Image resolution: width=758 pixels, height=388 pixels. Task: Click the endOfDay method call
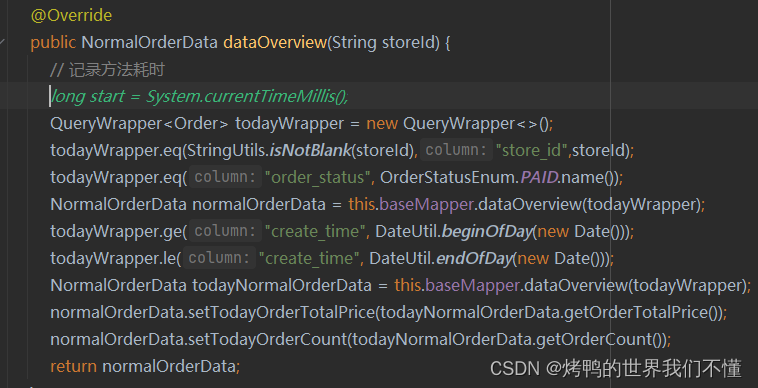pos(474,259)
